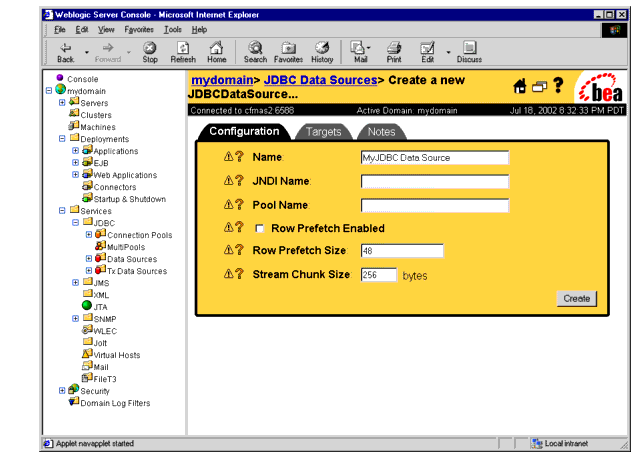Expand the Tx Data Sources node

point(89,271)
